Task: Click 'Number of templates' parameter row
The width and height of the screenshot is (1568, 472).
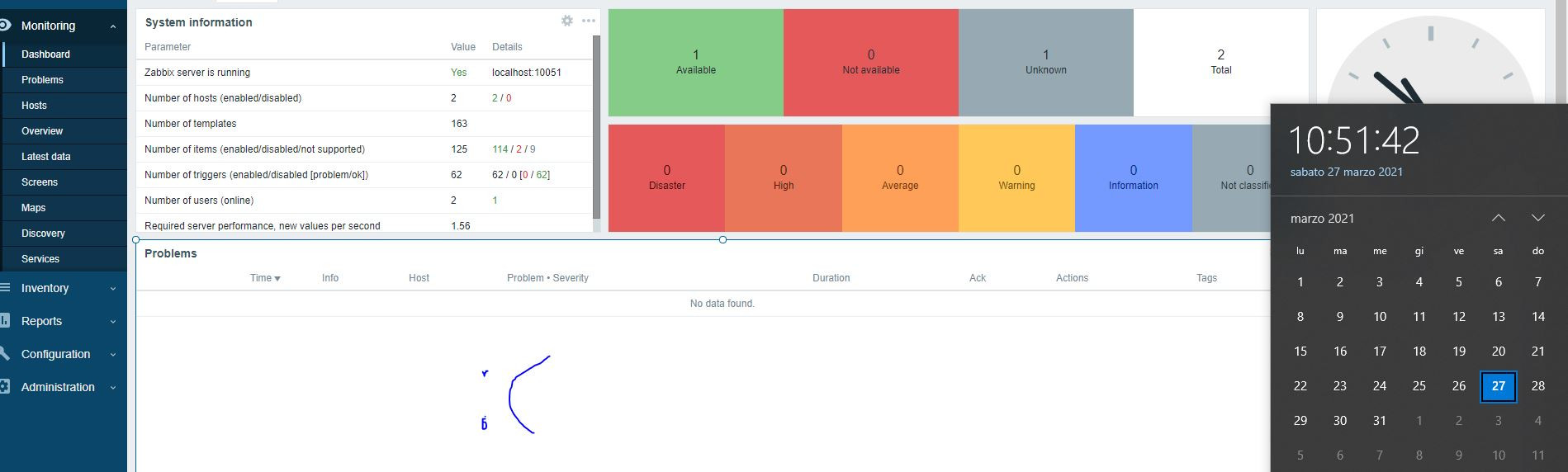Action: pos(364,124)
